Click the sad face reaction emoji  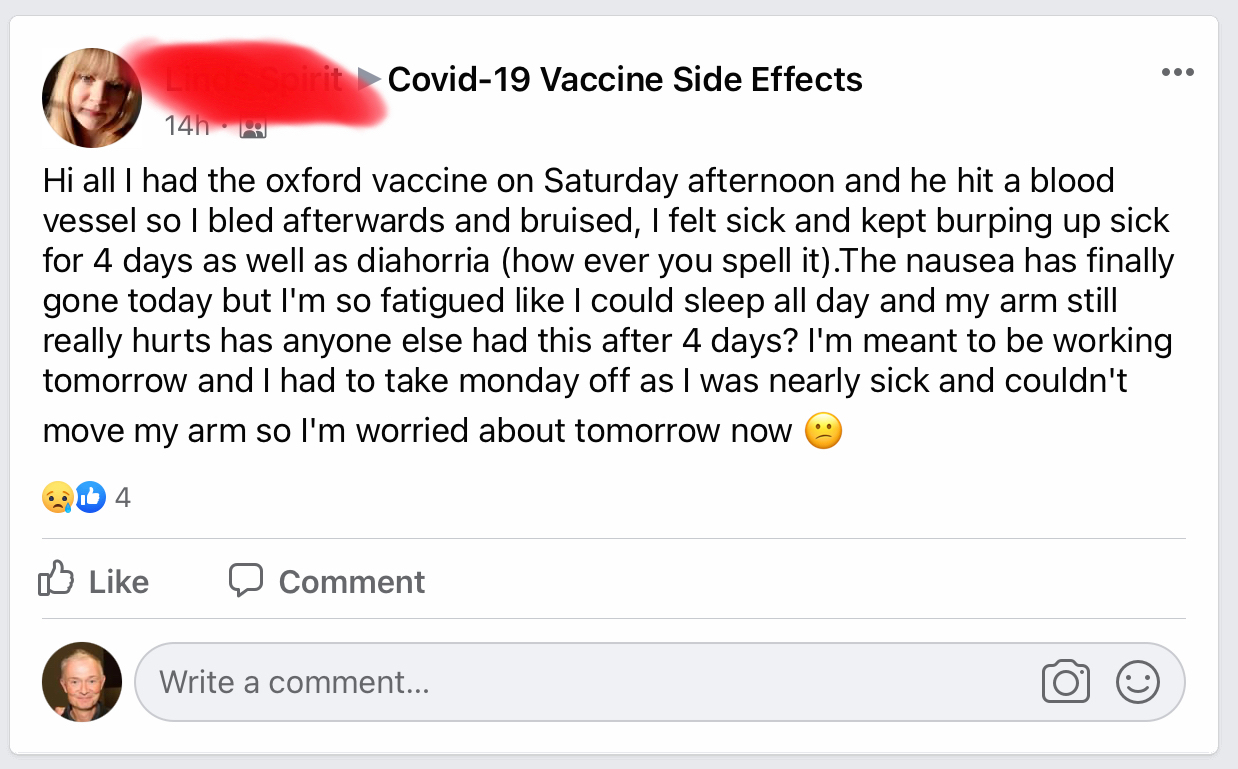point(56,497)
